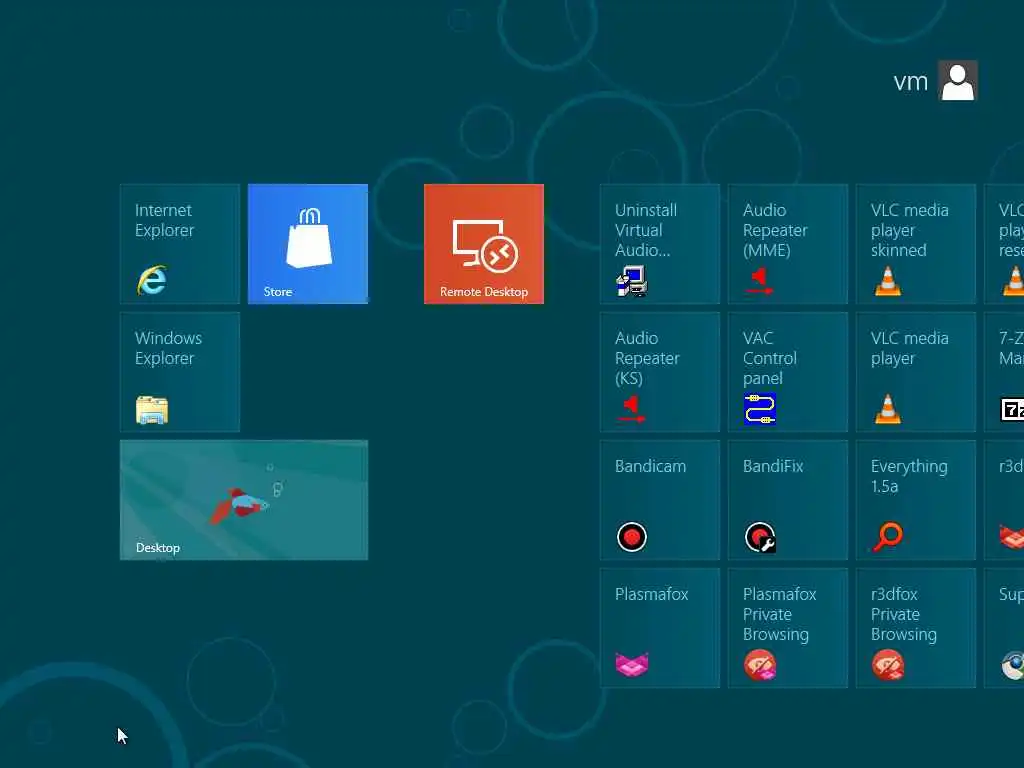
Task: Click the 'Desktop' caption text
Action: coord(157,548)
